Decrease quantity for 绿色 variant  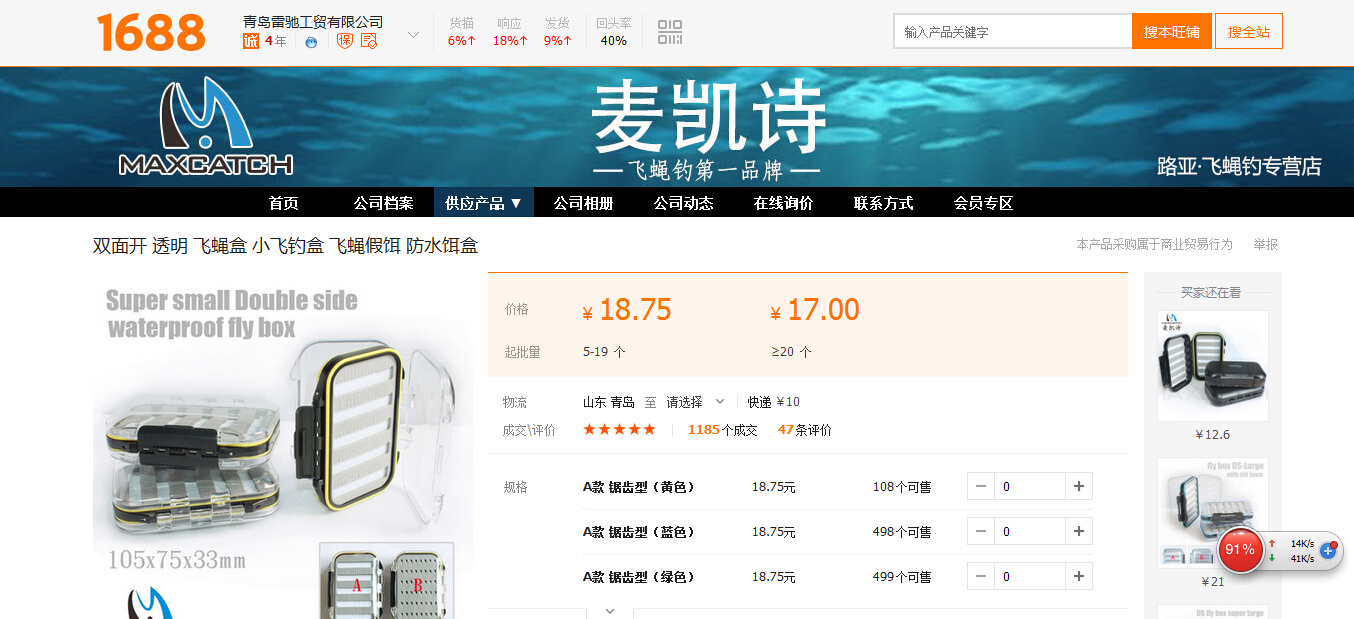(981, 577)
